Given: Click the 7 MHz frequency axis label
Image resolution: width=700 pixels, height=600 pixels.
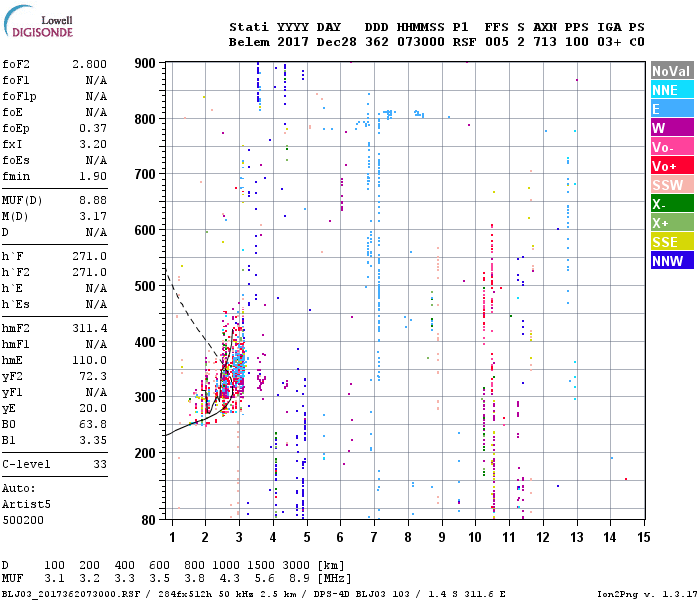Looking at the screenshot, I should pos(374,537).
